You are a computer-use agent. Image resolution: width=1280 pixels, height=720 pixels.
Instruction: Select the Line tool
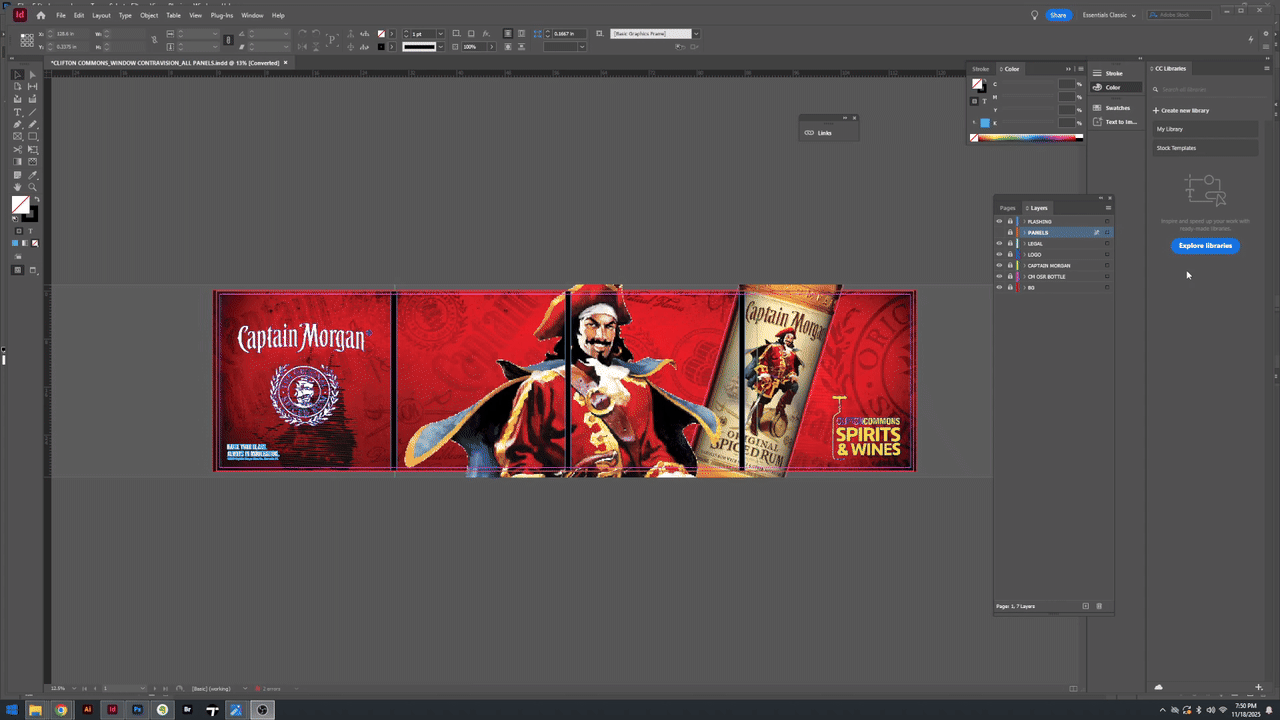(x=32, y=112)
